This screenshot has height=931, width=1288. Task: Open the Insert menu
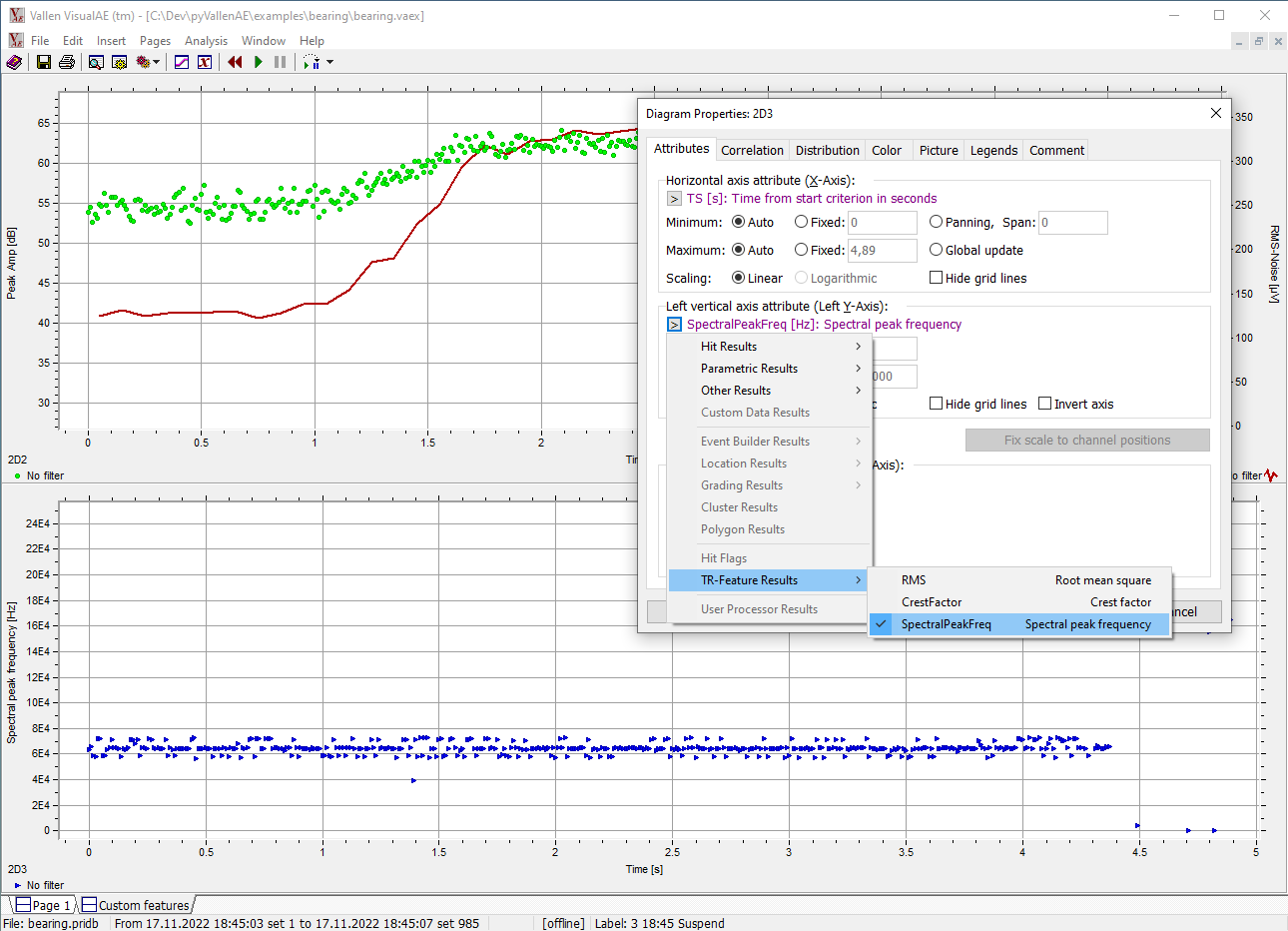(x=111, y=41)
